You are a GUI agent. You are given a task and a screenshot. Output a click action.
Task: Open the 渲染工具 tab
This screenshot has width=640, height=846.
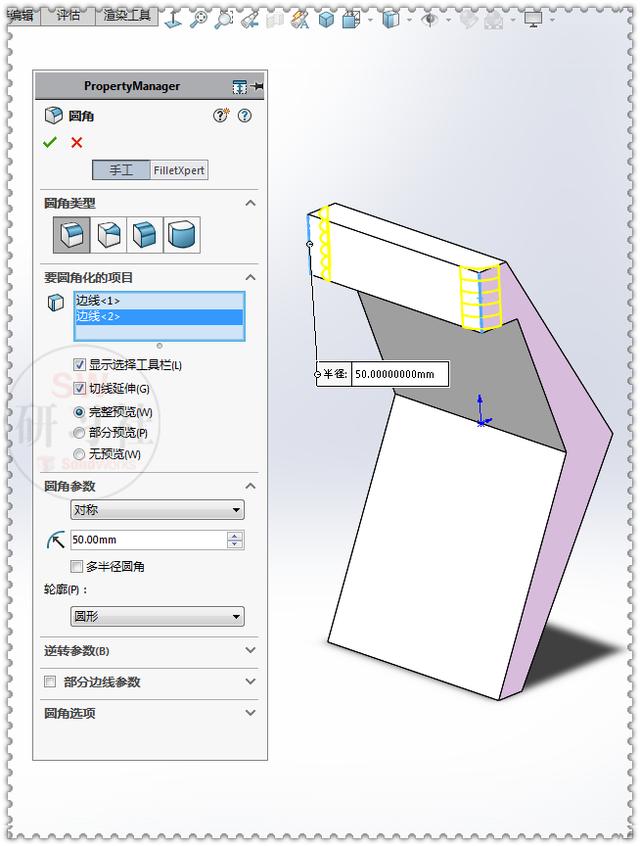tap(127, 16)
